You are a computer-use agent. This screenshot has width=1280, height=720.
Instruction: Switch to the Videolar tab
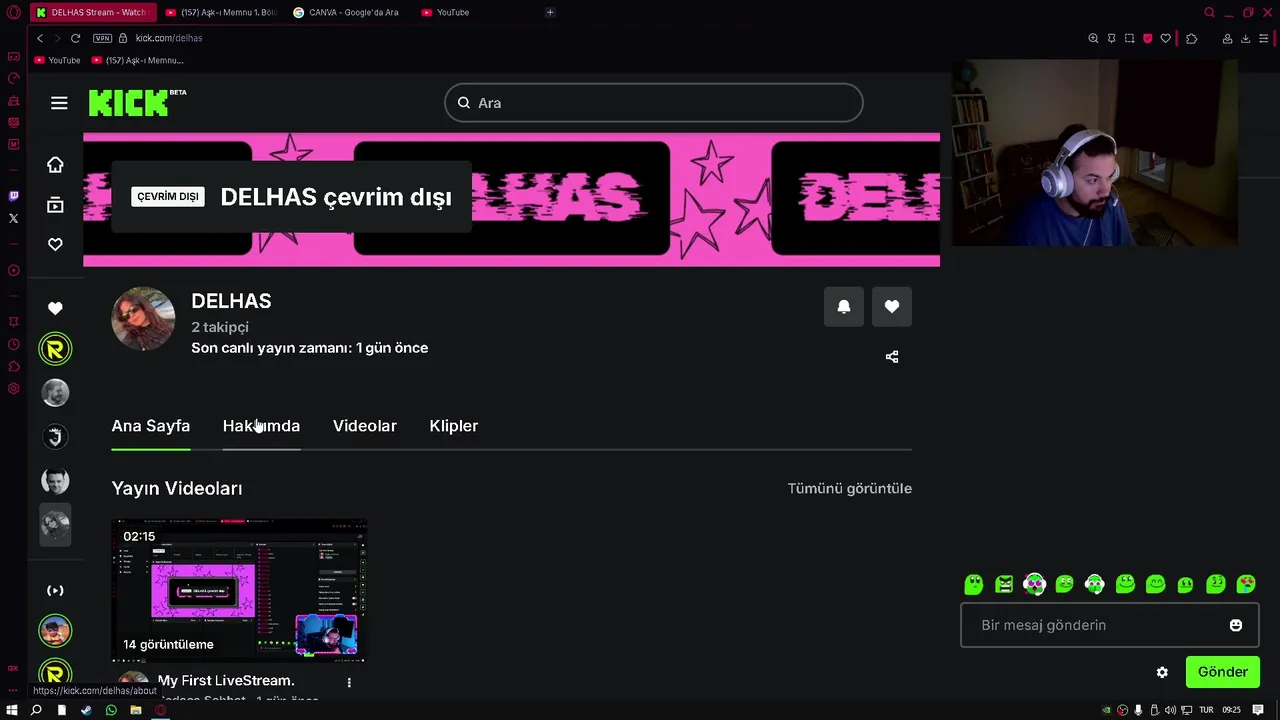[x=365, y=426]
